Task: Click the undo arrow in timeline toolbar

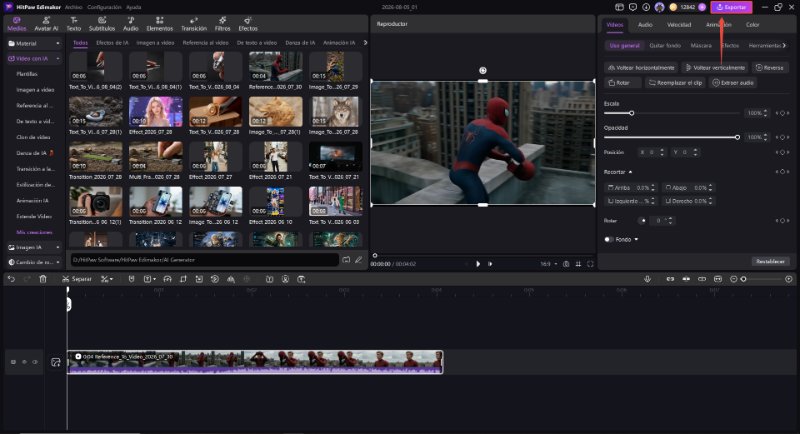Action: point(11,279)
